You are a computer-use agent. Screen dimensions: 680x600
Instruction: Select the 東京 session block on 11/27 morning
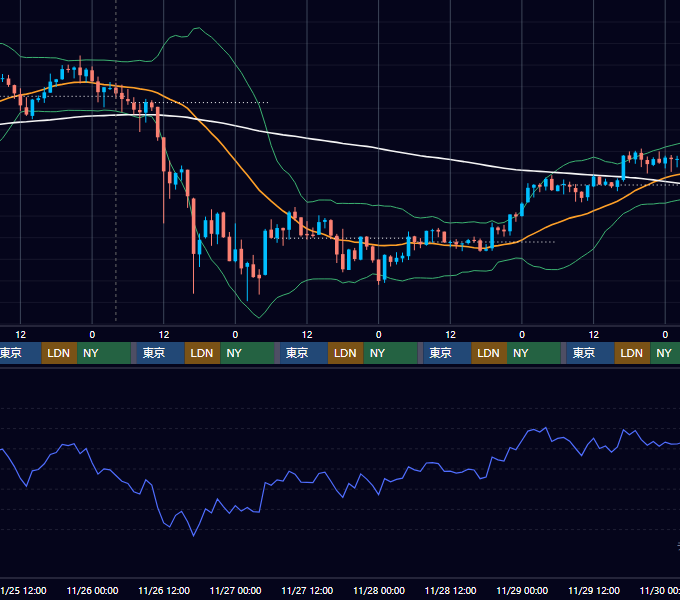304,353
